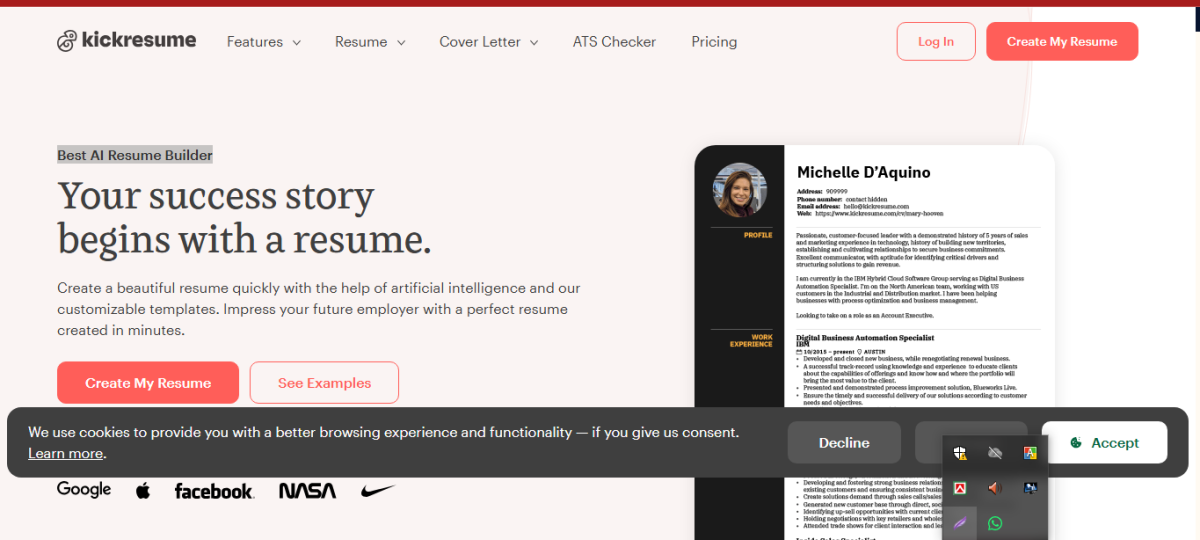The width and height of the screenshot is (1200, 540).
Task: Click the OneDrive disconnected cloud tray icon
Action: pos(994,453)
